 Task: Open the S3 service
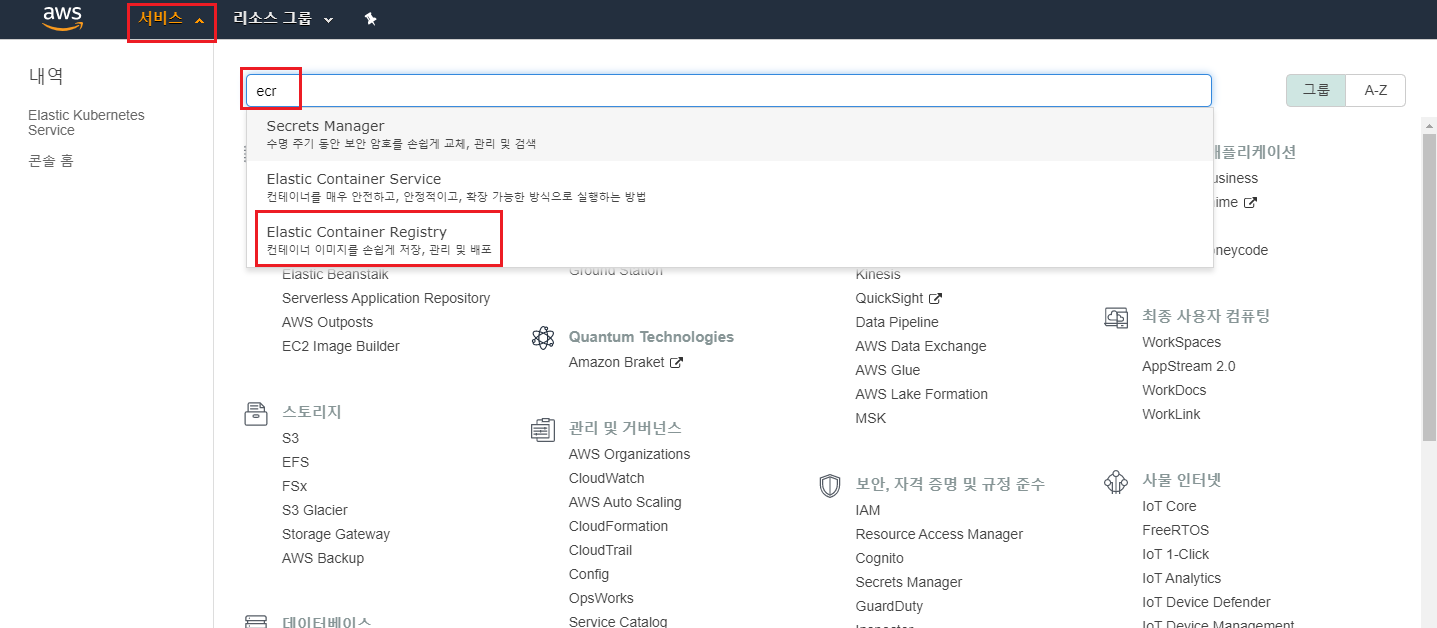click(290, 438)
